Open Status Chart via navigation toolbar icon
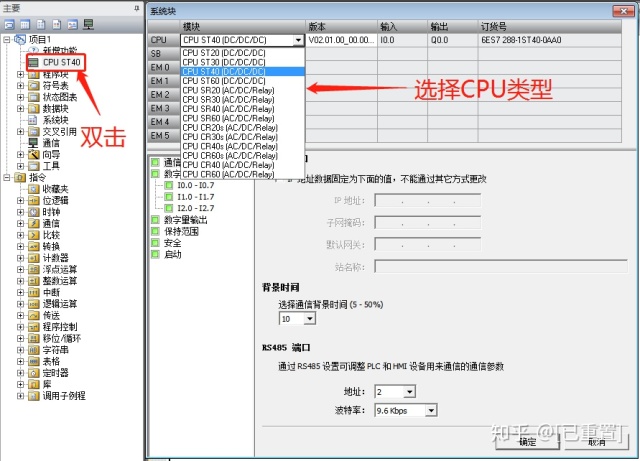The height and width of the screenshot is (461, 640). click(25, 25)
